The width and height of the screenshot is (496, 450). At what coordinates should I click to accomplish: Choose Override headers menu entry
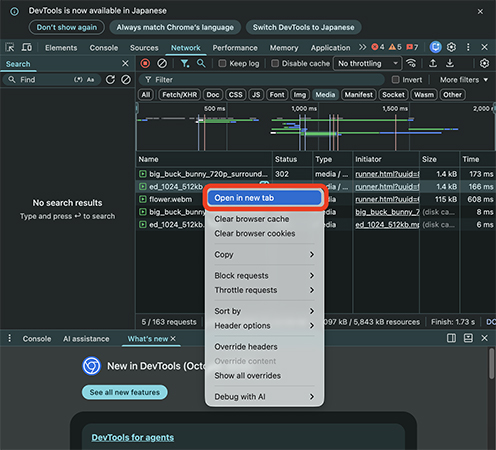pos(264,347)
